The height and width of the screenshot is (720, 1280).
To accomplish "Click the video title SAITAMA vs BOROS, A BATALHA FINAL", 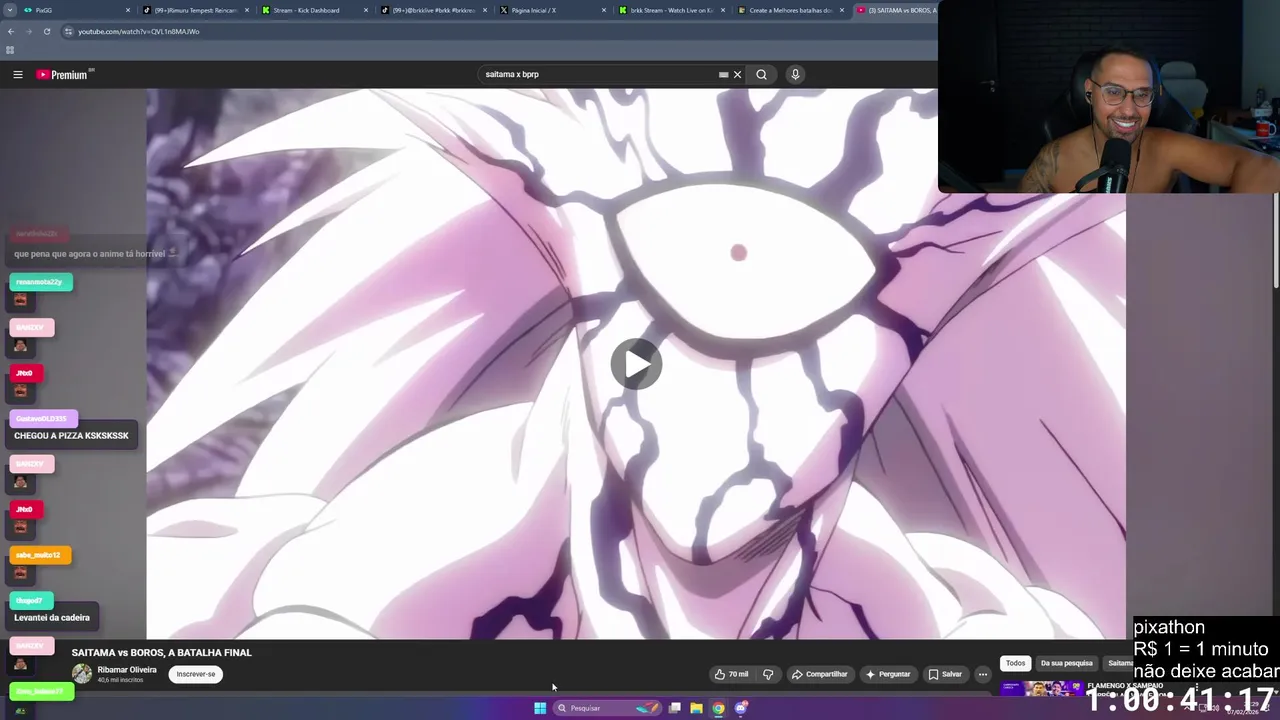I will (161, 652).
